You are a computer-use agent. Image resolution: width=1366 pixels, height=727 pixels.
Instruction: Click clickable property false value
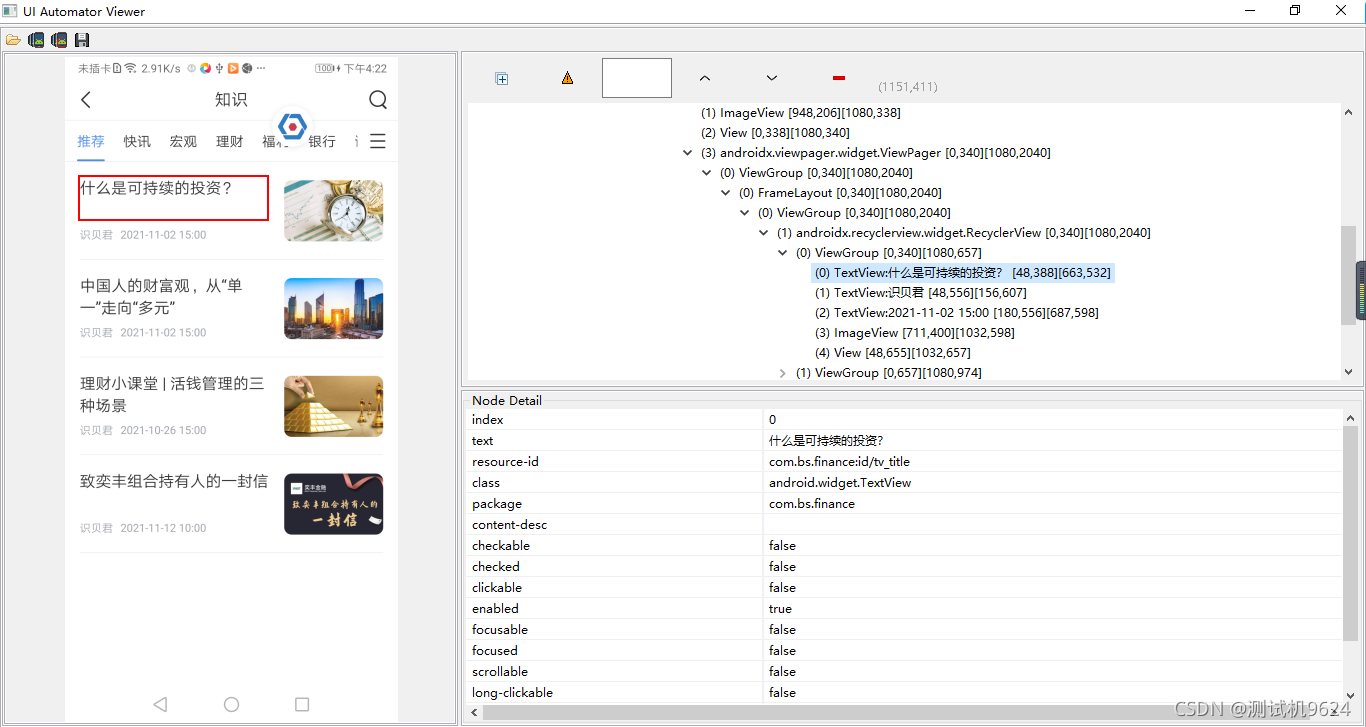782,588
